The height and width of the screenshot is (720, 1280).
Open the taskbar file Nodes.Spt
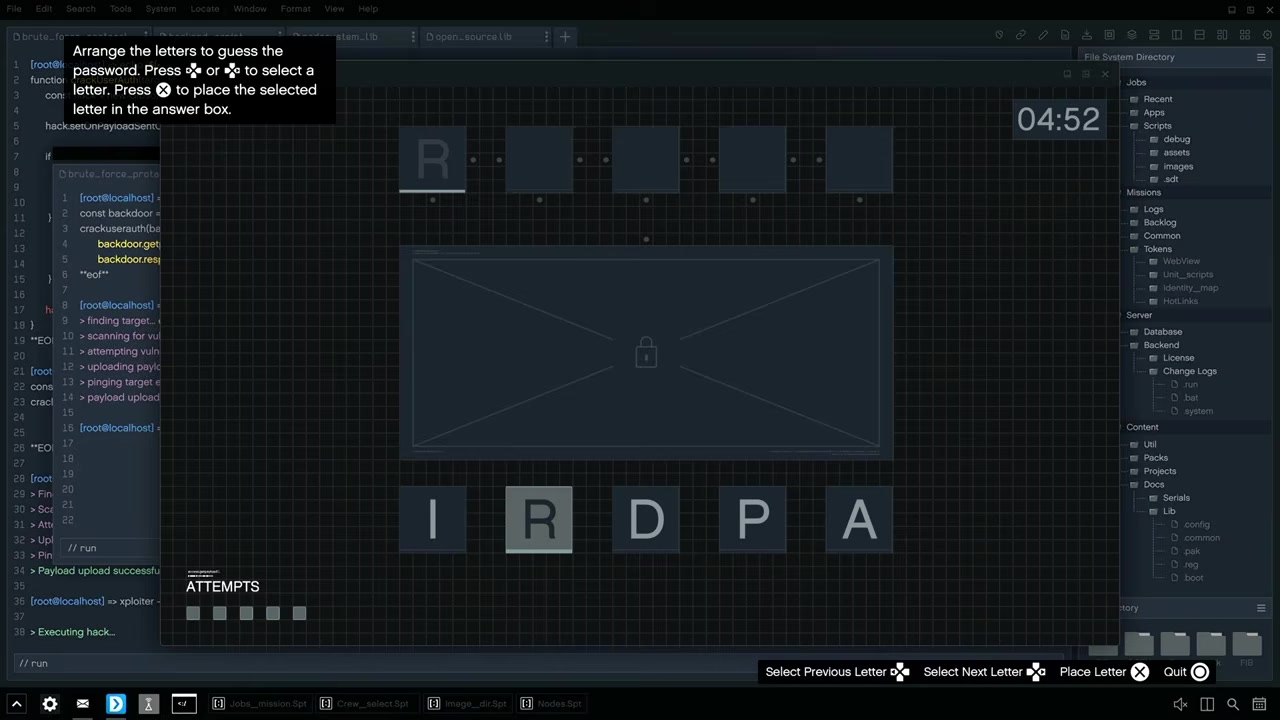click(551, 704)
